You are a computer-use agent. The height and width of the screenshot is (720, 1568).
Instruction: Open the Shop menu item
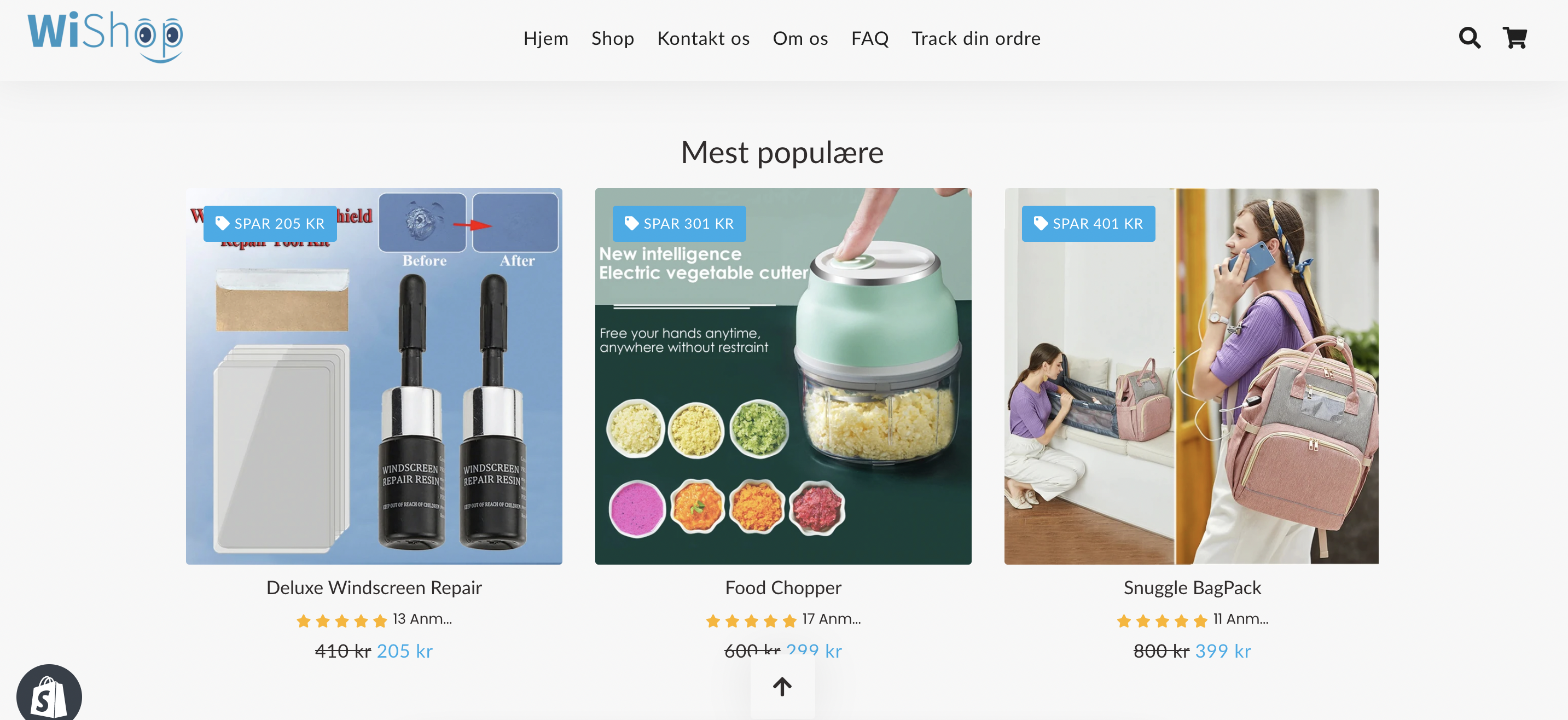tap(612, 38)
